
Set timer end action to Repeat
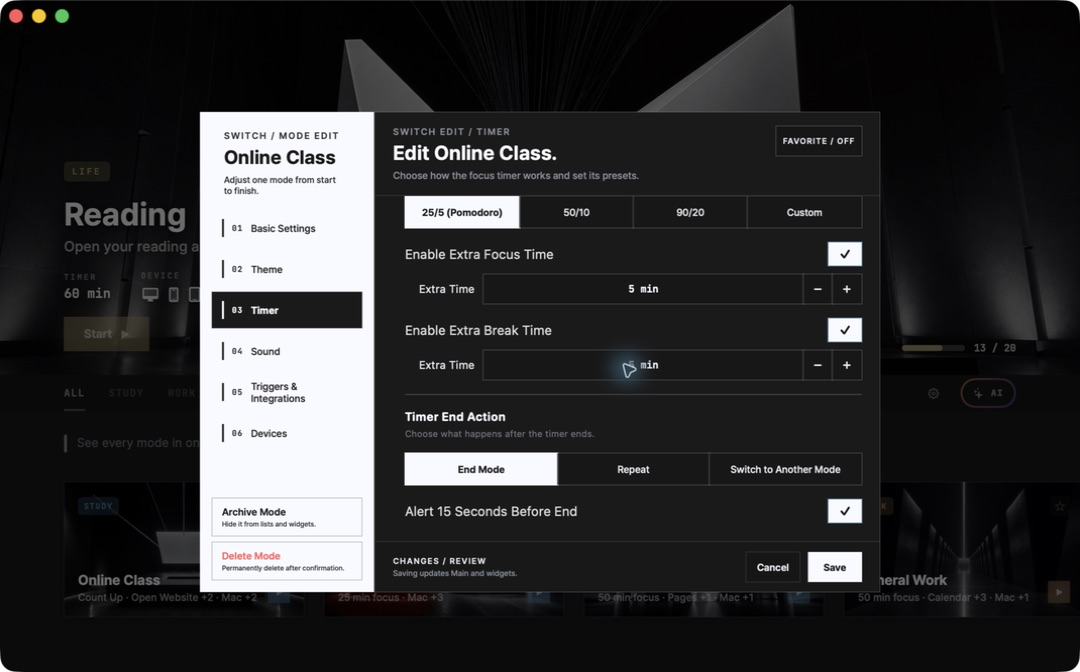pos(633,469)
